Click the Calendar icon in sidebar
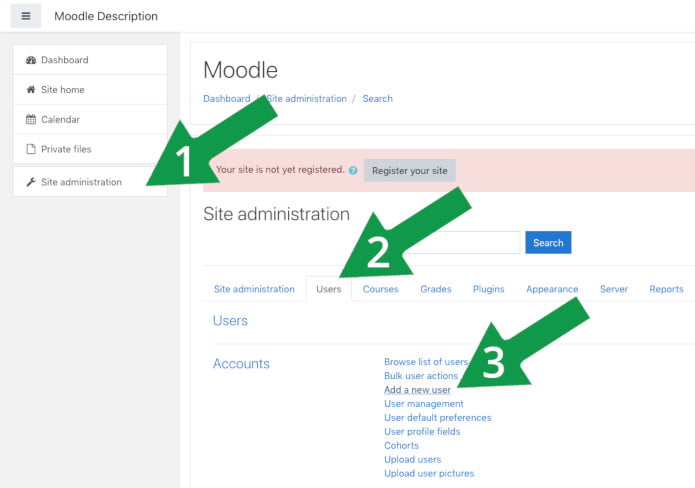 (x=31, y=119)
